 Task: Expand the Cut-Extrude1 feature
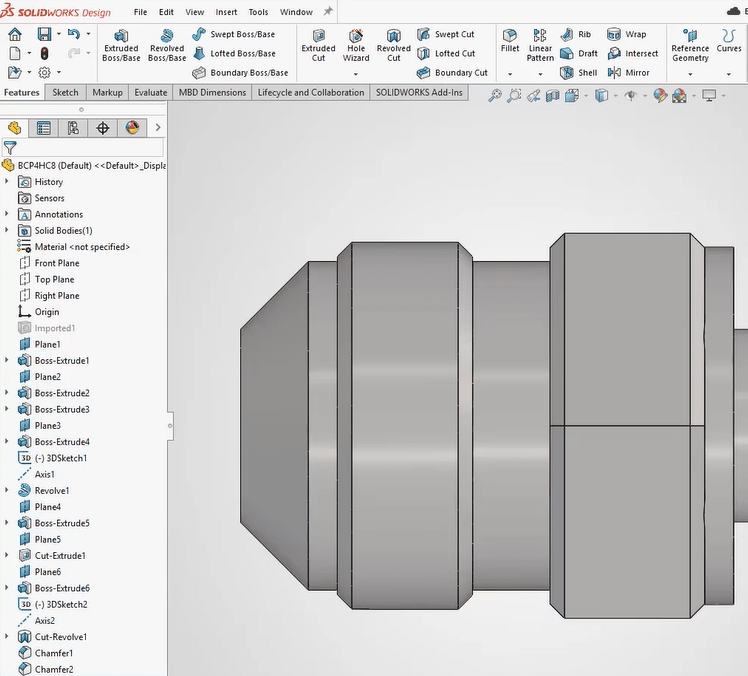point(7,555)
